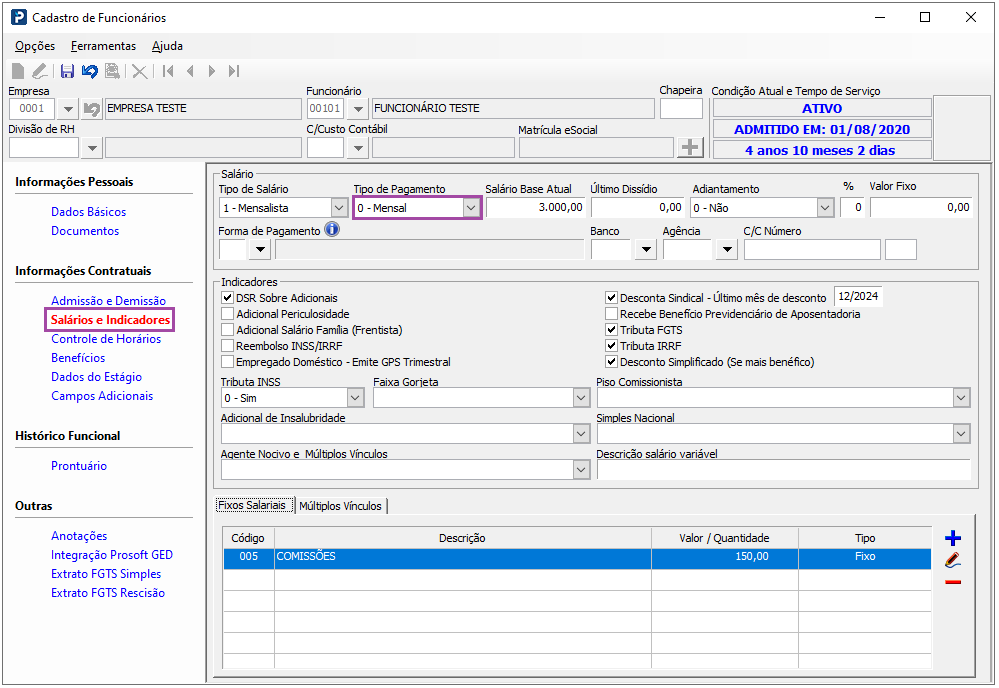Click the blue Undo arrow in toolbar
The image size is (999, 688).
pos(90,71)
